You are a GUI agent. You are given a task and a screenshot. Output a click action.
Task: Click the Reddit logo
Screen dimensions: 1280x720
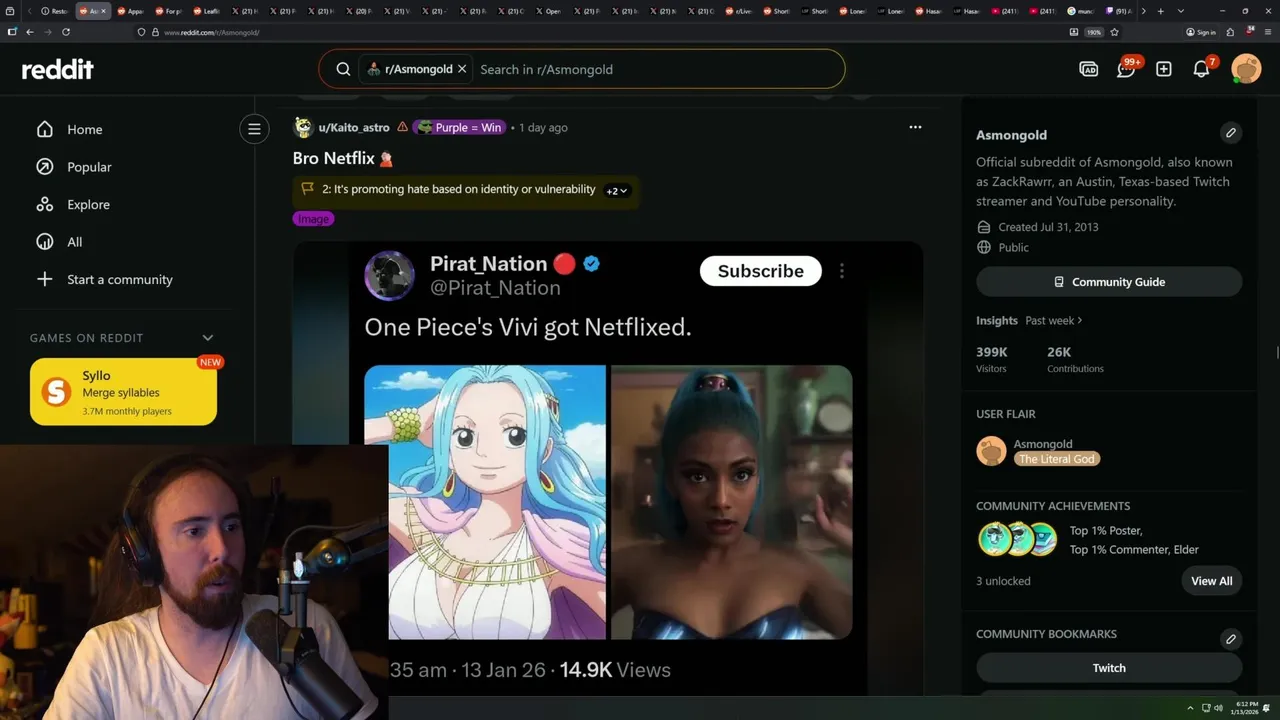coord(58,69)
